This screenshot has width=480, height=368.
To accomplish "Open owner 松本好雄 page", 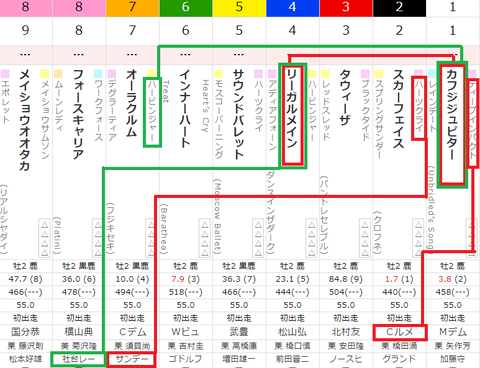I will pos(25,359).
